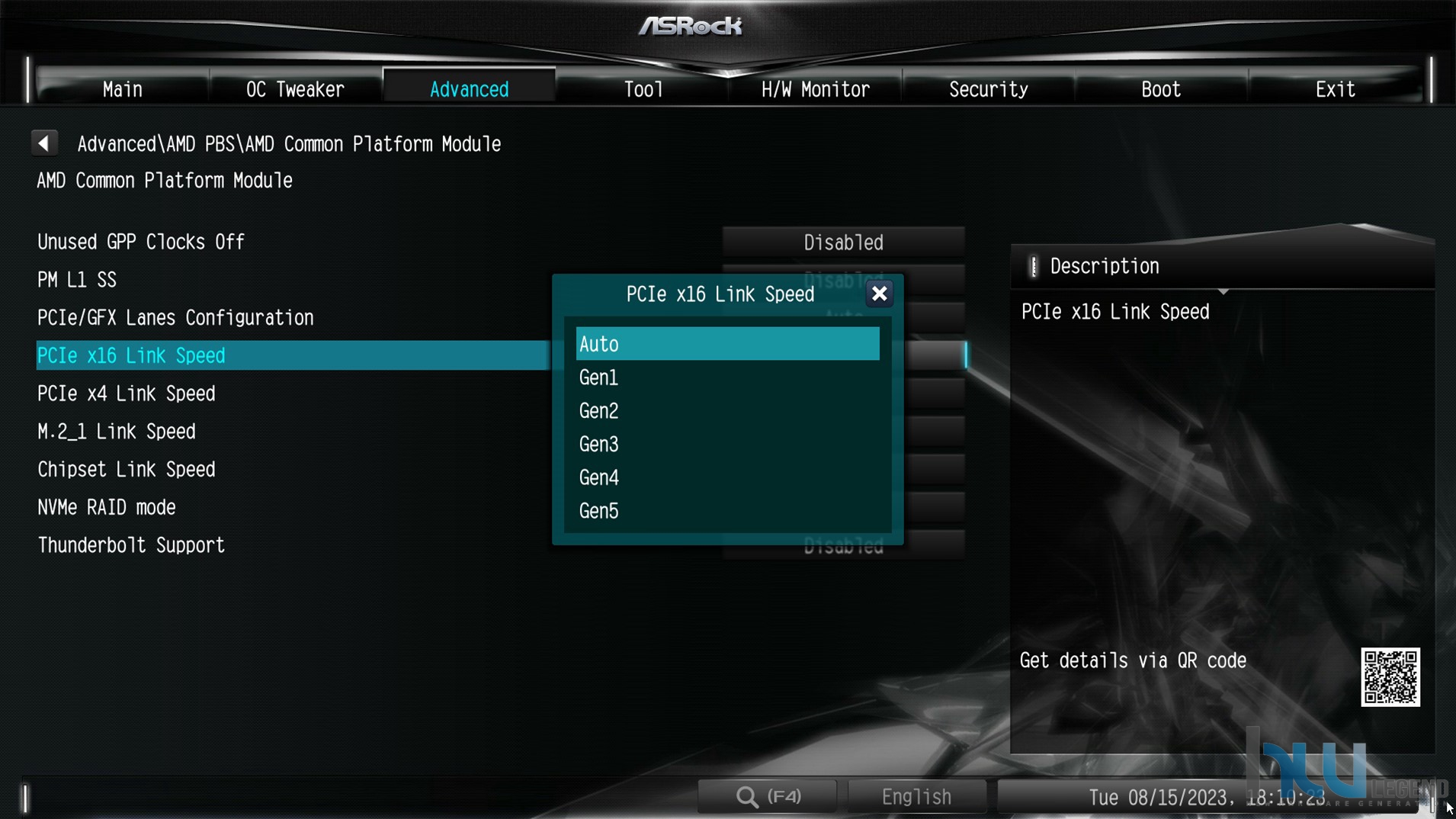
Task: Switch to the OC Tweaker tab
Action: pyautogui.click(x=295, y=89)
